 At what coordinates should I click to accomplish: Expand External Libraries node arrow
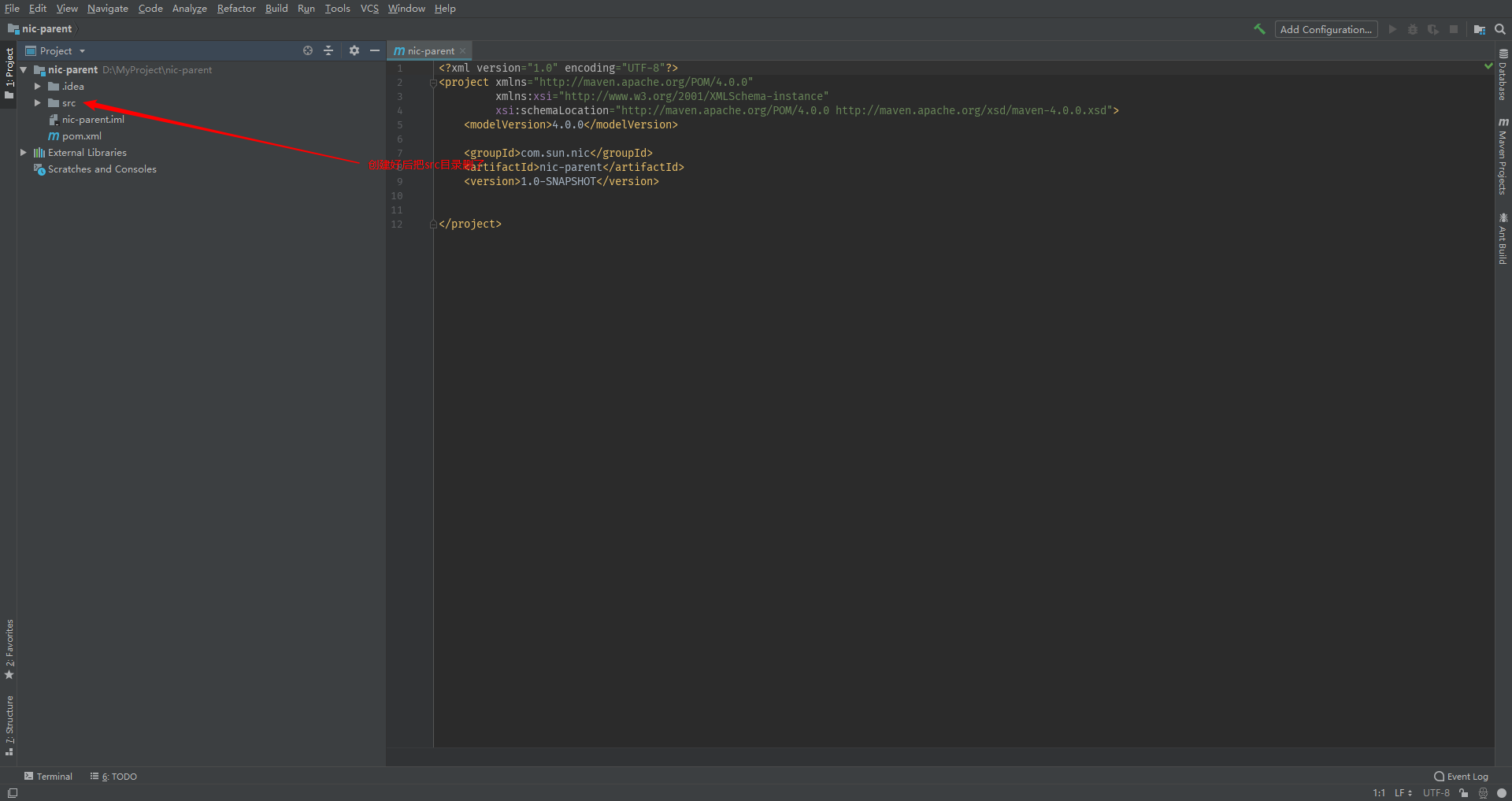click(24, 153)
